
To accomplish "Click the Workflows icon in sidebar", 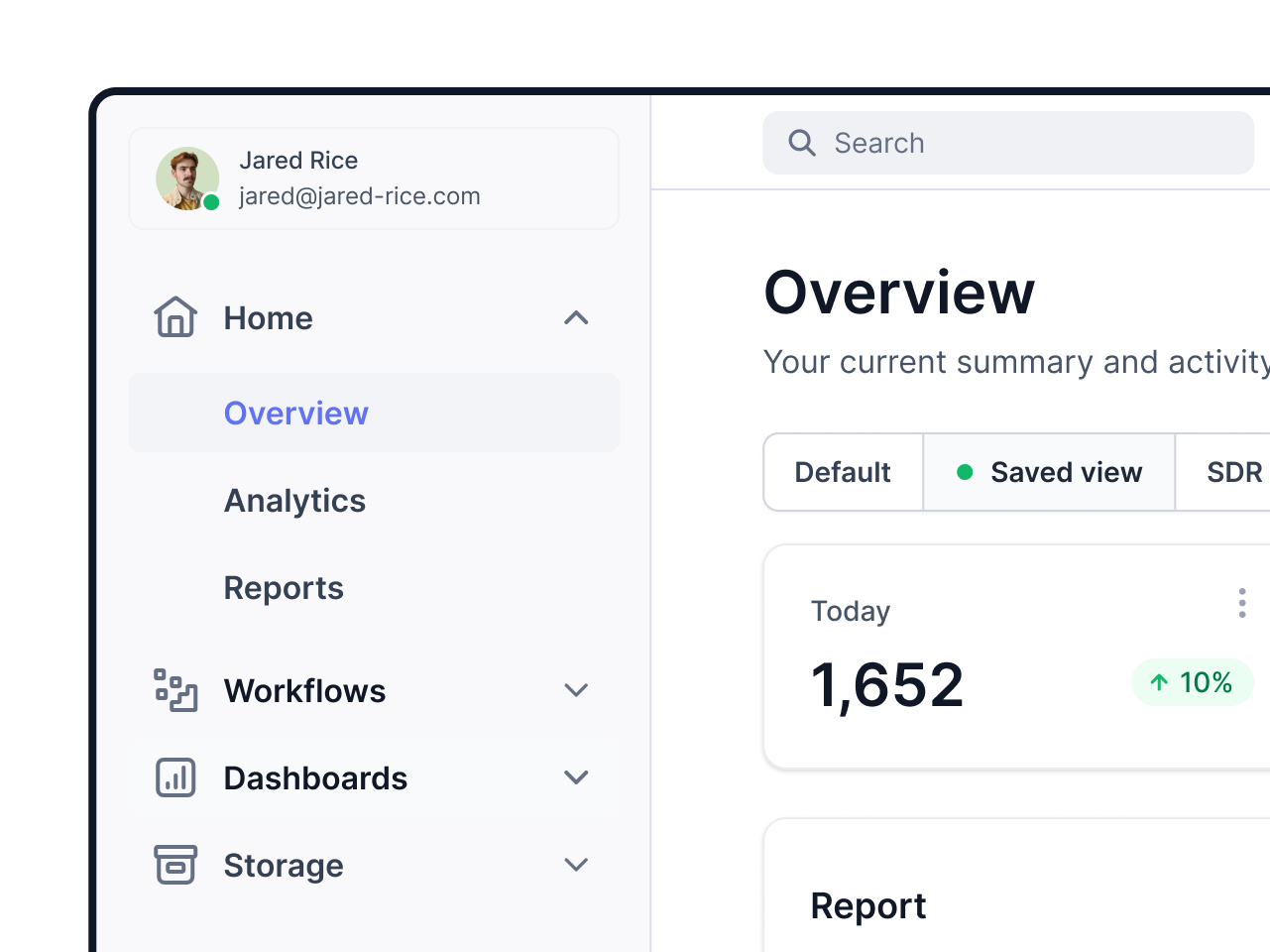I will [175, 690].
